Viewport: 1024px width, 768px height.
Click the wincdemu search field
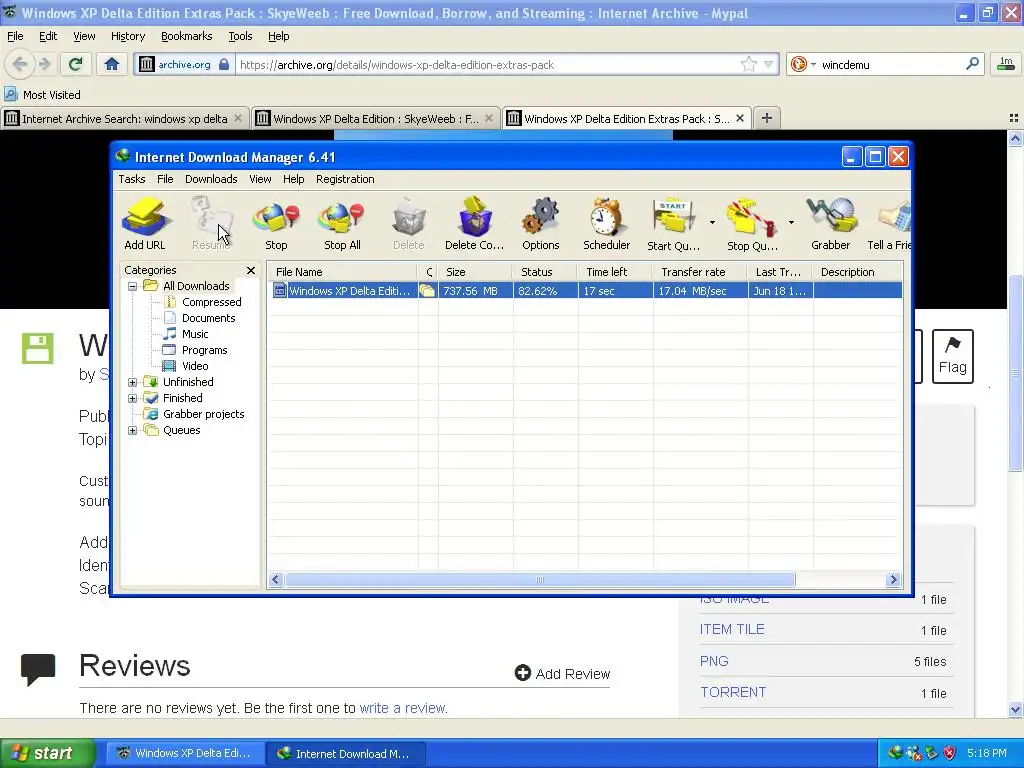(x=891, y=65)
